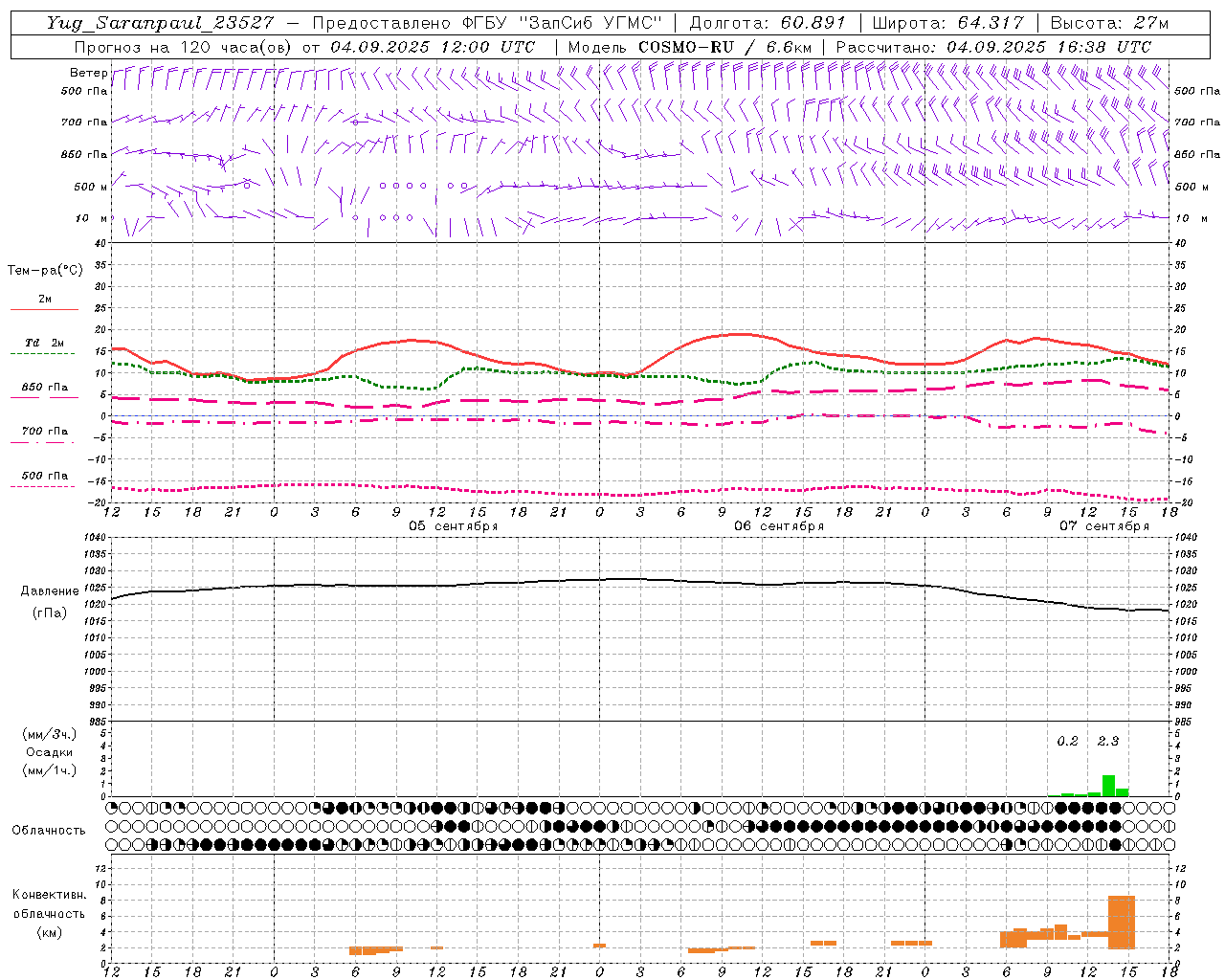Select the text ФГБУ "ЗапСиб УГМС"
This screenshot has height=980, width=1225.
point(564,23)
